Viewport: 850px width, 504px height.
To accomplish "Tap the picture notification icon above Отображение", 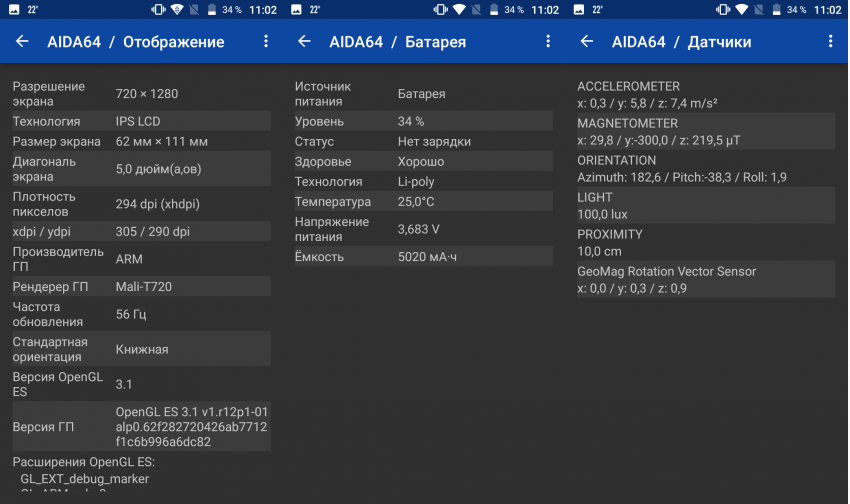I will coord(14,9).
